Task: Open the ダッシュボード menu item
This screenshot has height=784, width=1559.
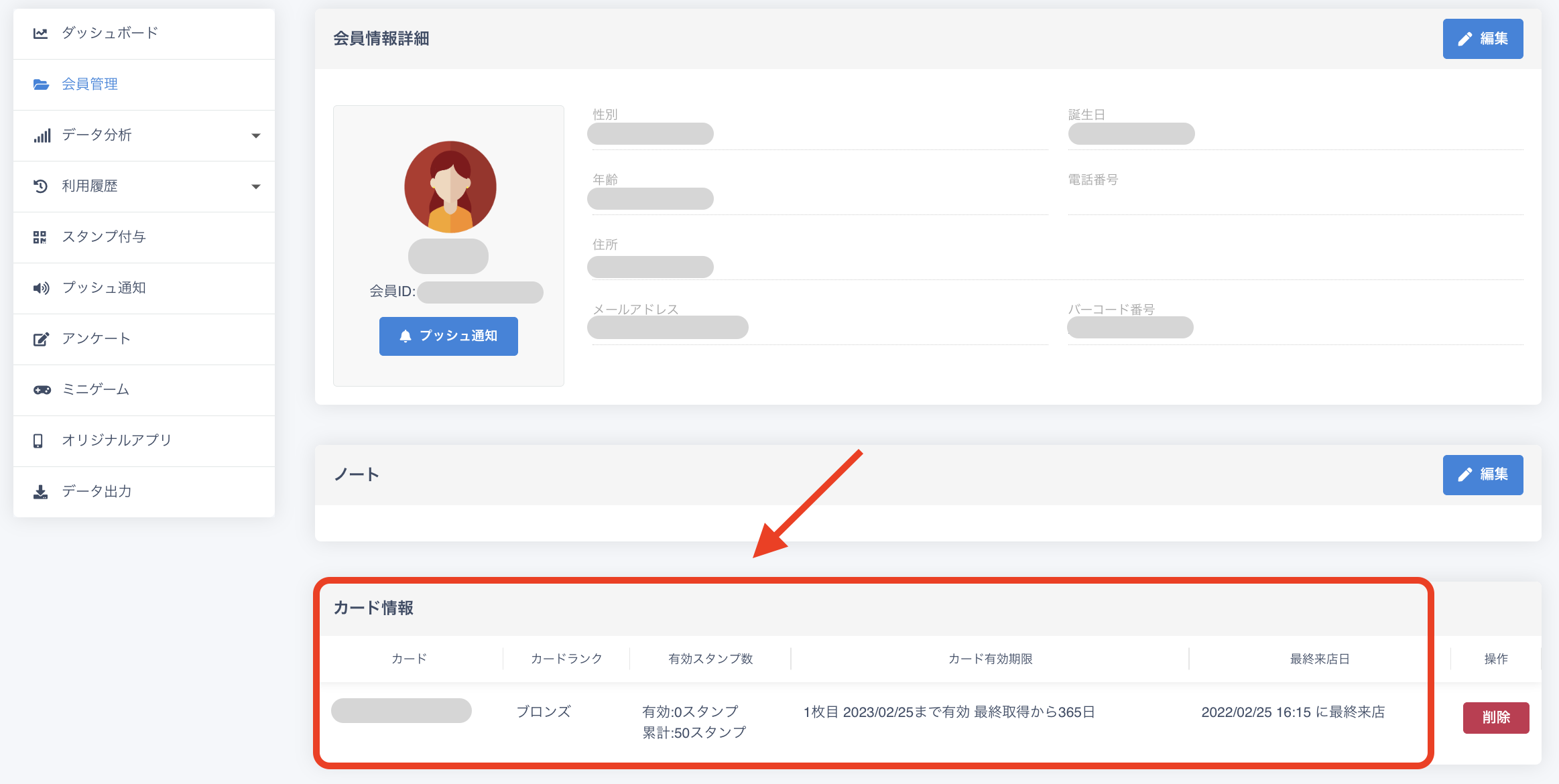Action: (x=110, y=33)
